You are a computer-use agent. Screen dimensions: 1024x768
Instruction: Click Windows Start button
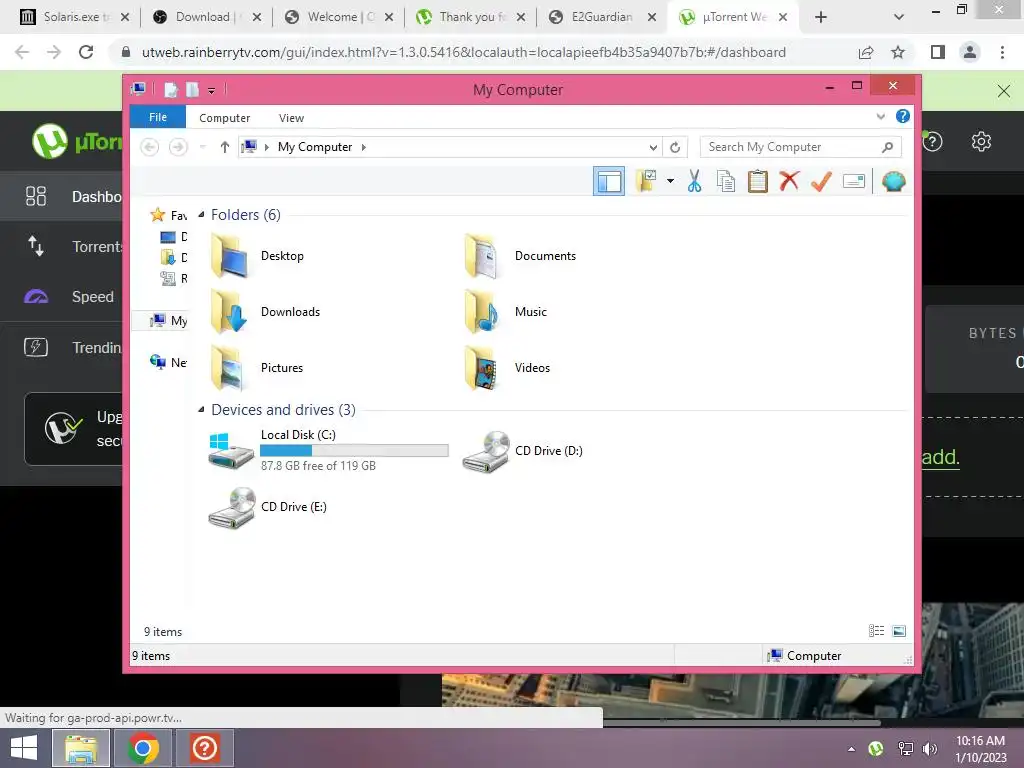click(24, 748)
